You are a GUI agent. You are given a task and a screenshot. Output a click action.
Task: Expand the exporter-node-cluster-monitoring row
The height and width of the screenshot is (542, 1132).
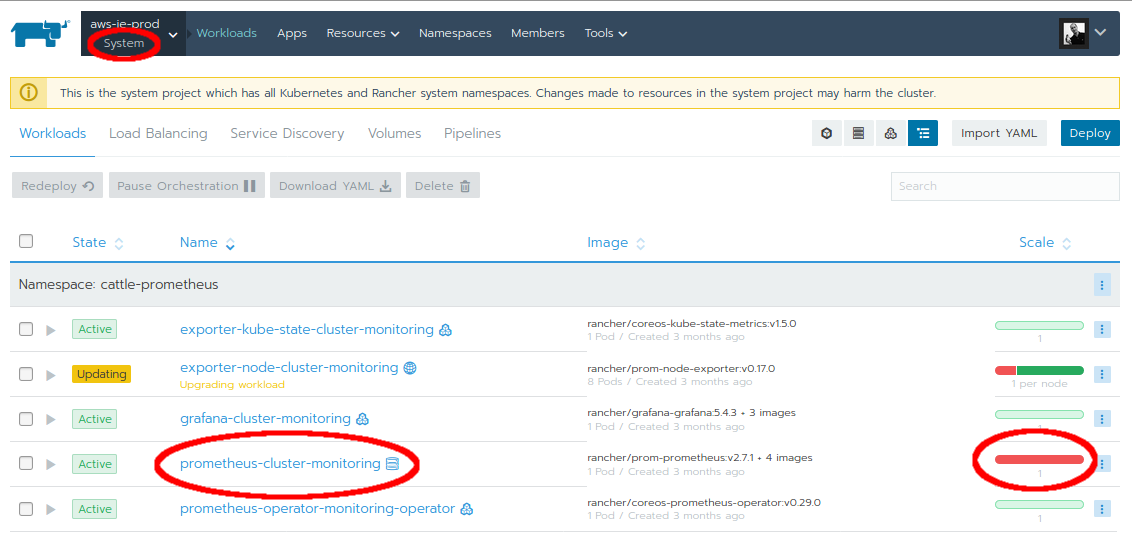tap(51, 375)
